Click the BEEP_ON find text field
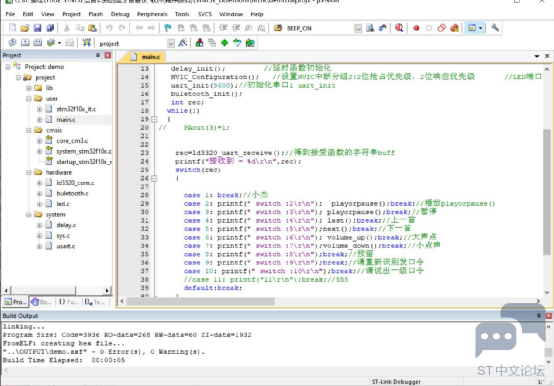 coord(319,28)
